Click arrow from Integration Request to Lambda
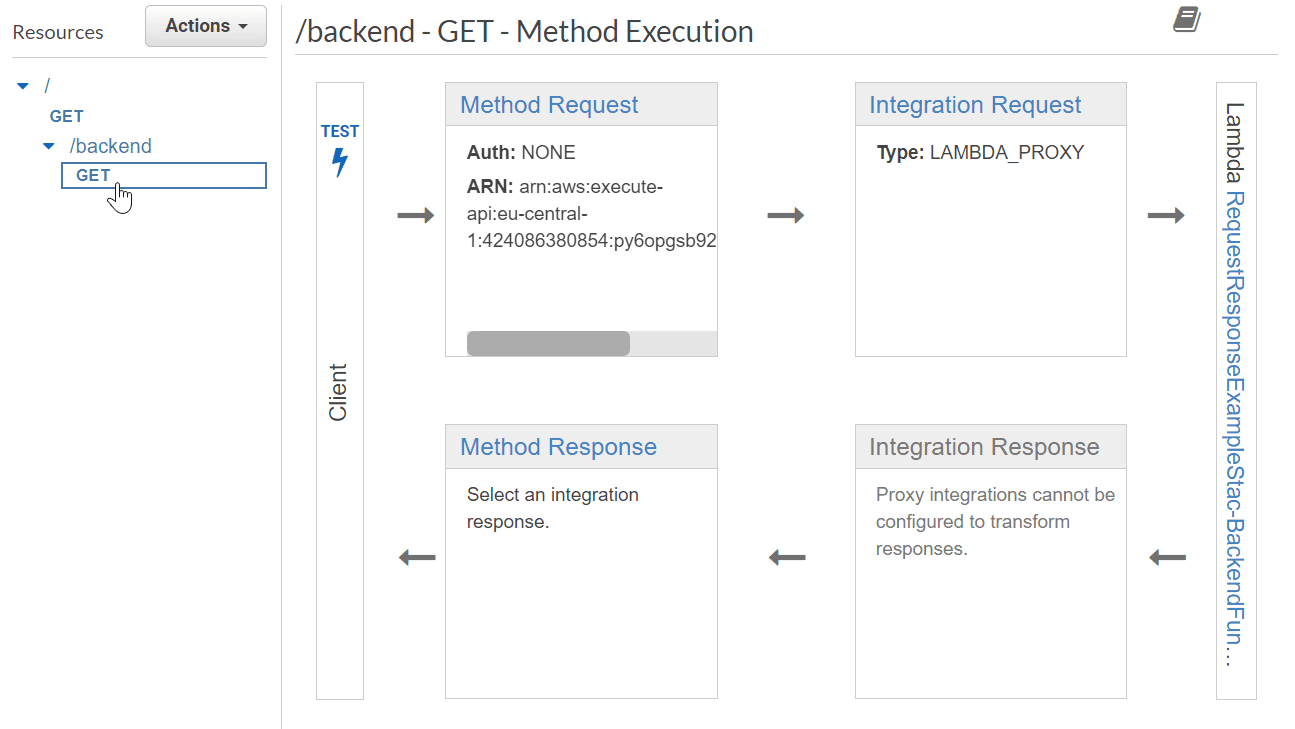The image size is (1295, 729). [x=1166, y=215]
